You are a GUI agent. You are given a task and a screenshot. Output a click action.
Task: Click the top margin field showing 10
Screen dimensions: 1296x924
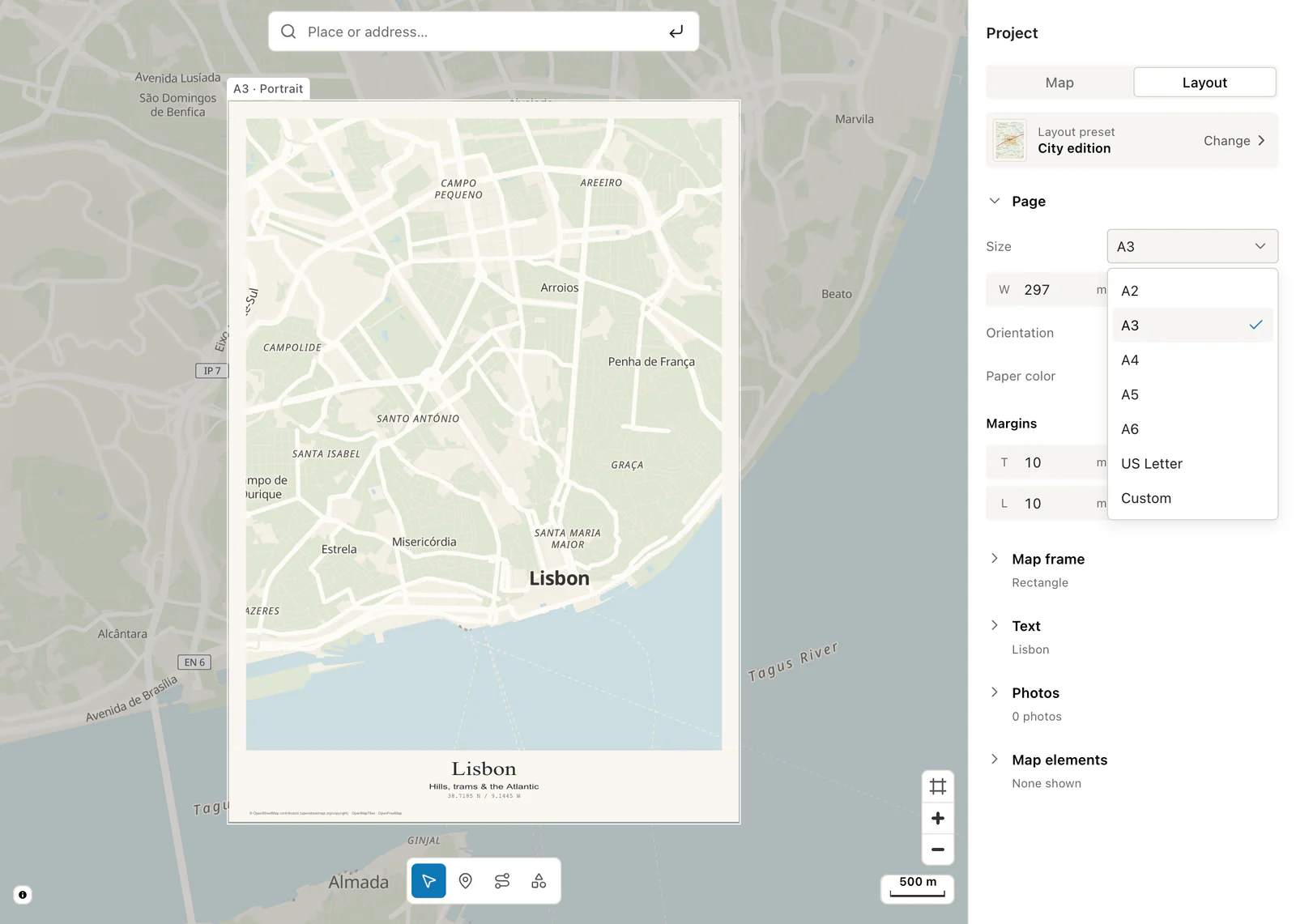coord(1047,462)
